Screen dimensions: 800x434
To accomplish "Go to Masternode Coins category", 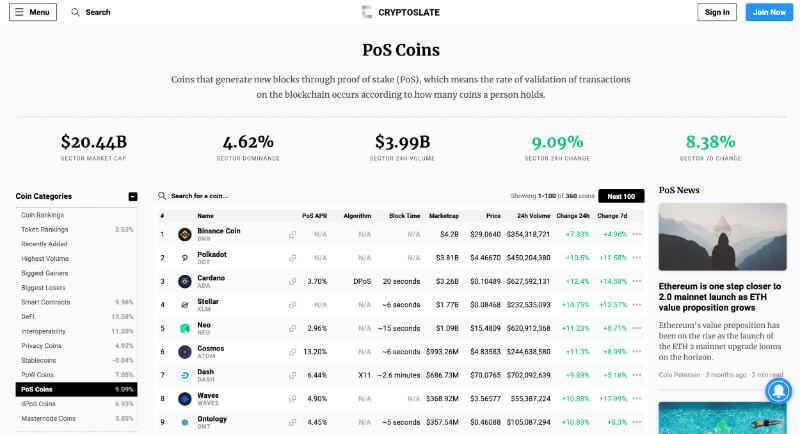I will coord(48,417).
